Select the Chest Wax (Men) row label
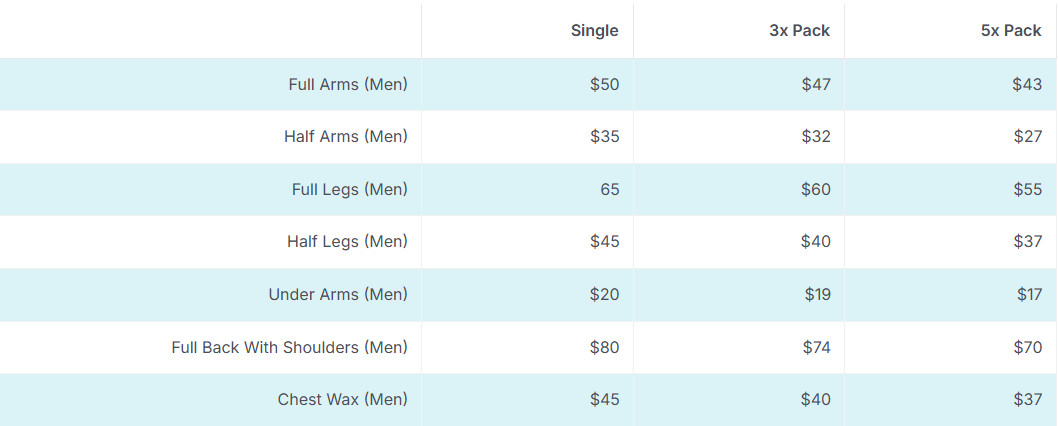1058x426 pixels. [343, 400]
